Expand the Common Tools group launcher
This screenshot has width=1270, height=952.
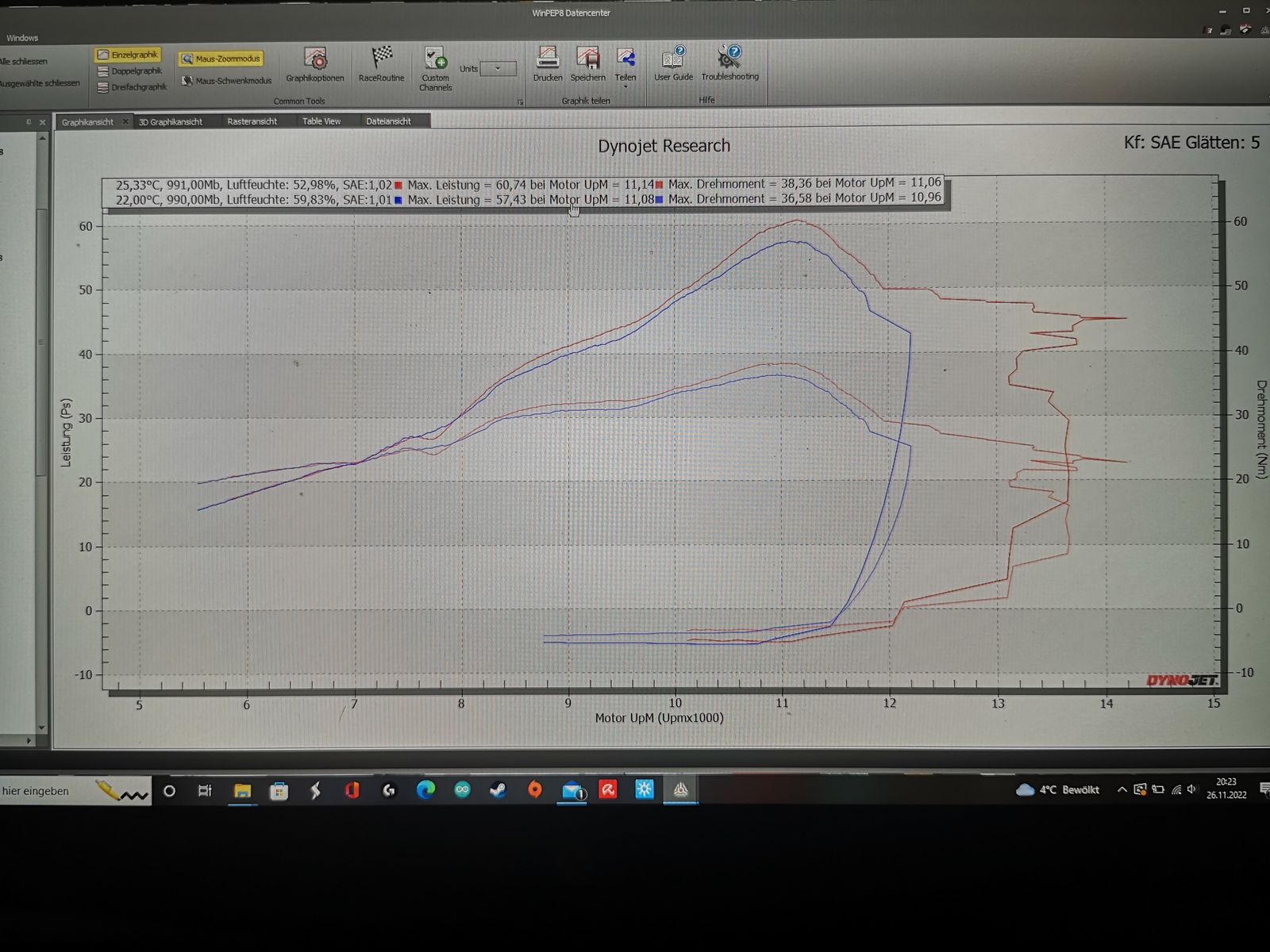[x=521, y=102]
